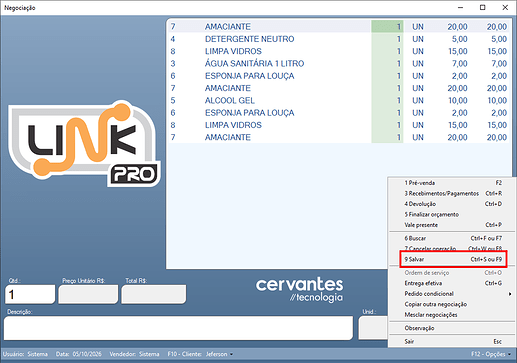The height and width of the screenshot is (363, 517).
Task: Click the greyed-out 'Ordem de serviço' entry
Action: tap(453, 273)
